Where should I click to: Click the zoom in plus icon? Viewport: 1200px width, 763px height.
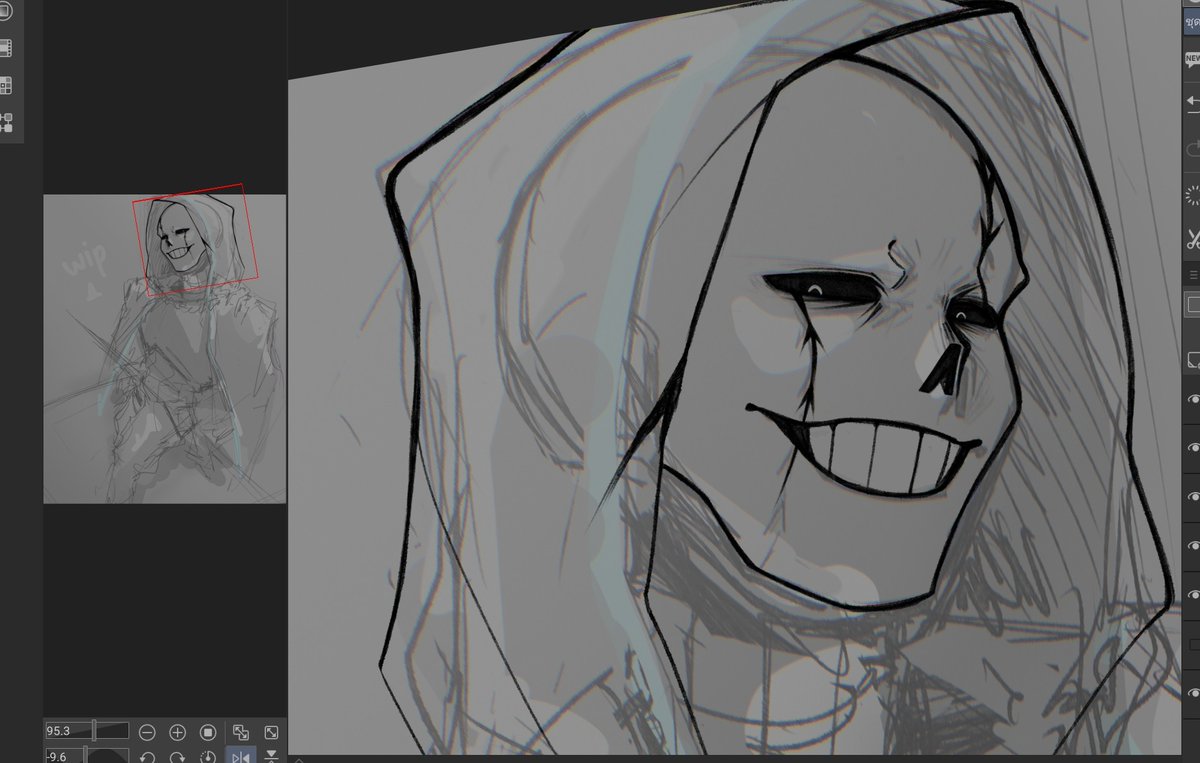tap(177, 732)
